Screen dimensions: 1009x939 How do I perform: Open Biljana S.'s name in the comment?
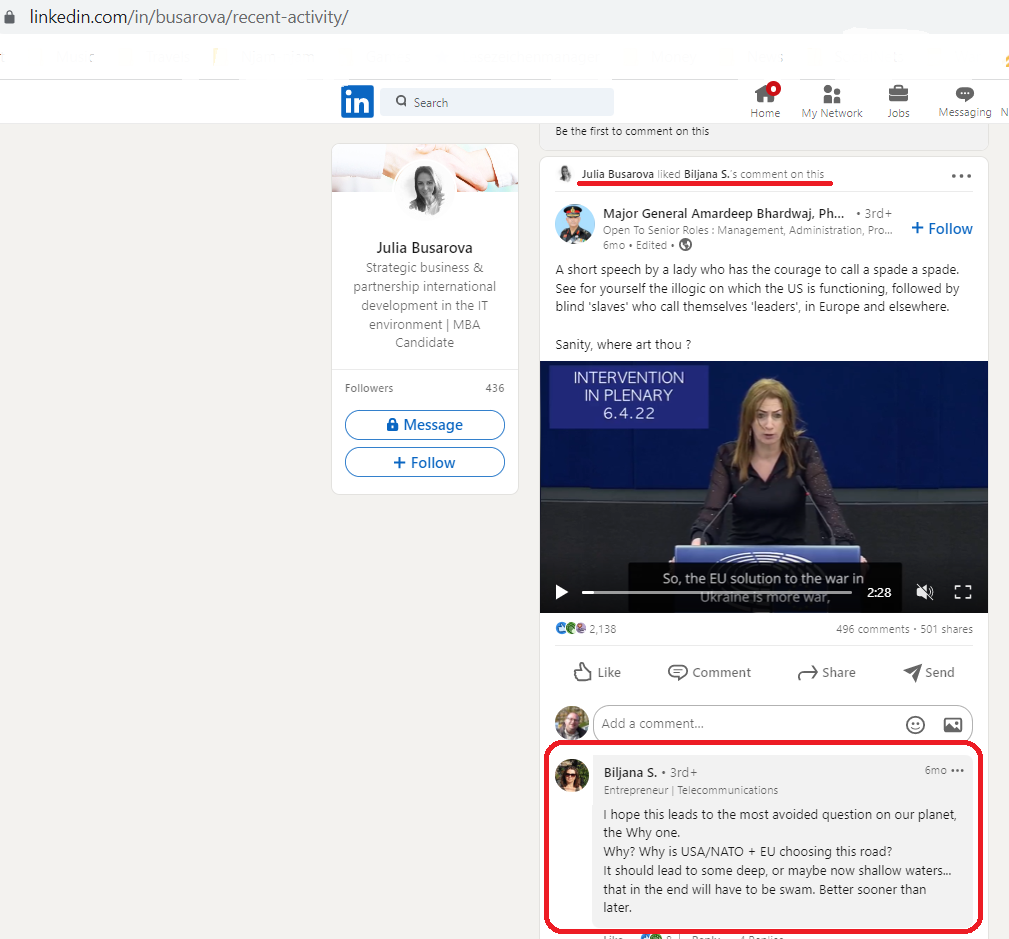tap(631, 772)
